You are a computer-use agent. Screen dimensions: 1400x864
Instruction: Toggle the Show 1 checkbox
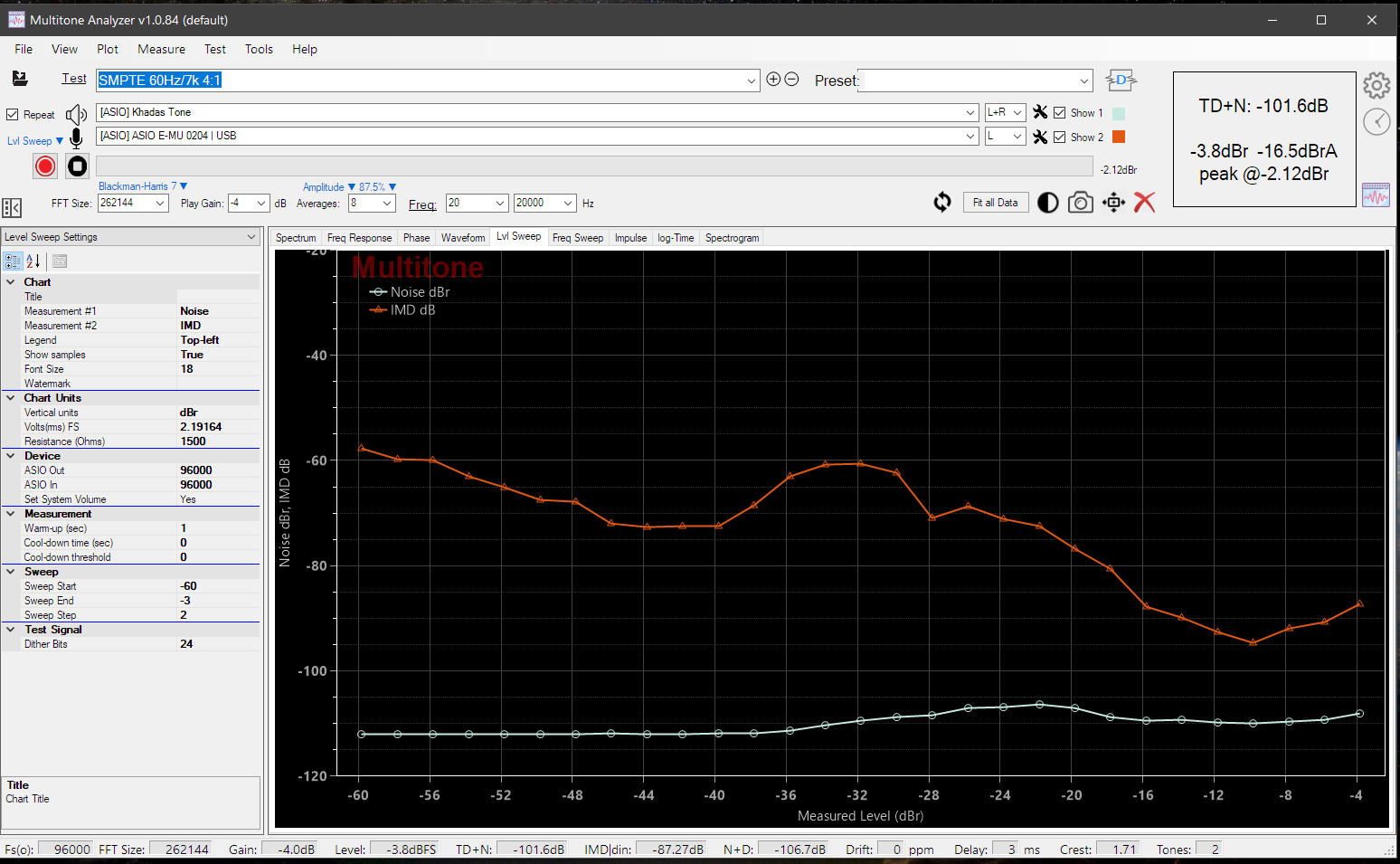click(1060, 113)
